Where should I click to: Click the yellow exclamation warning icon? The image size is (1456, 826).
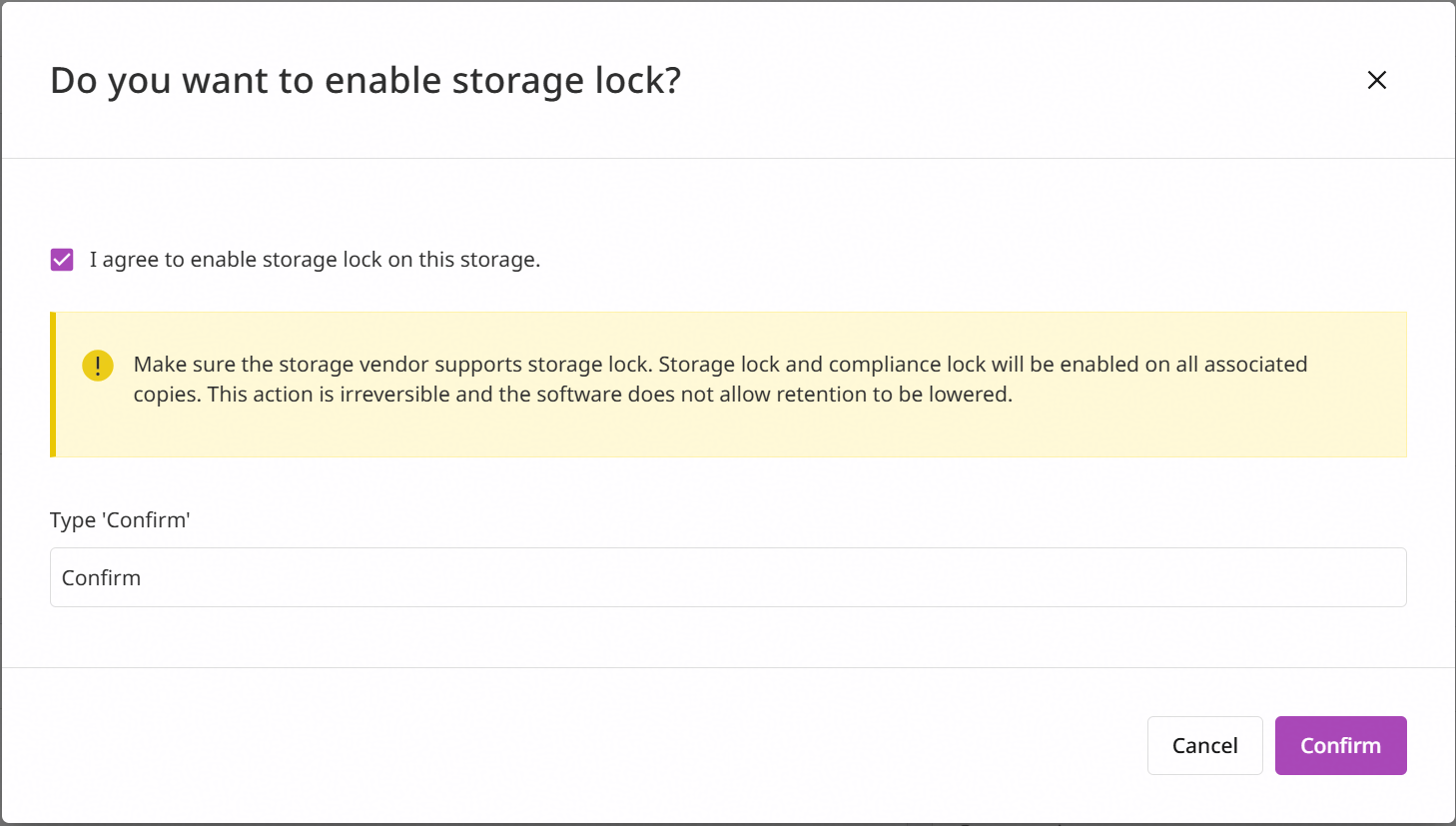[98, 366]
